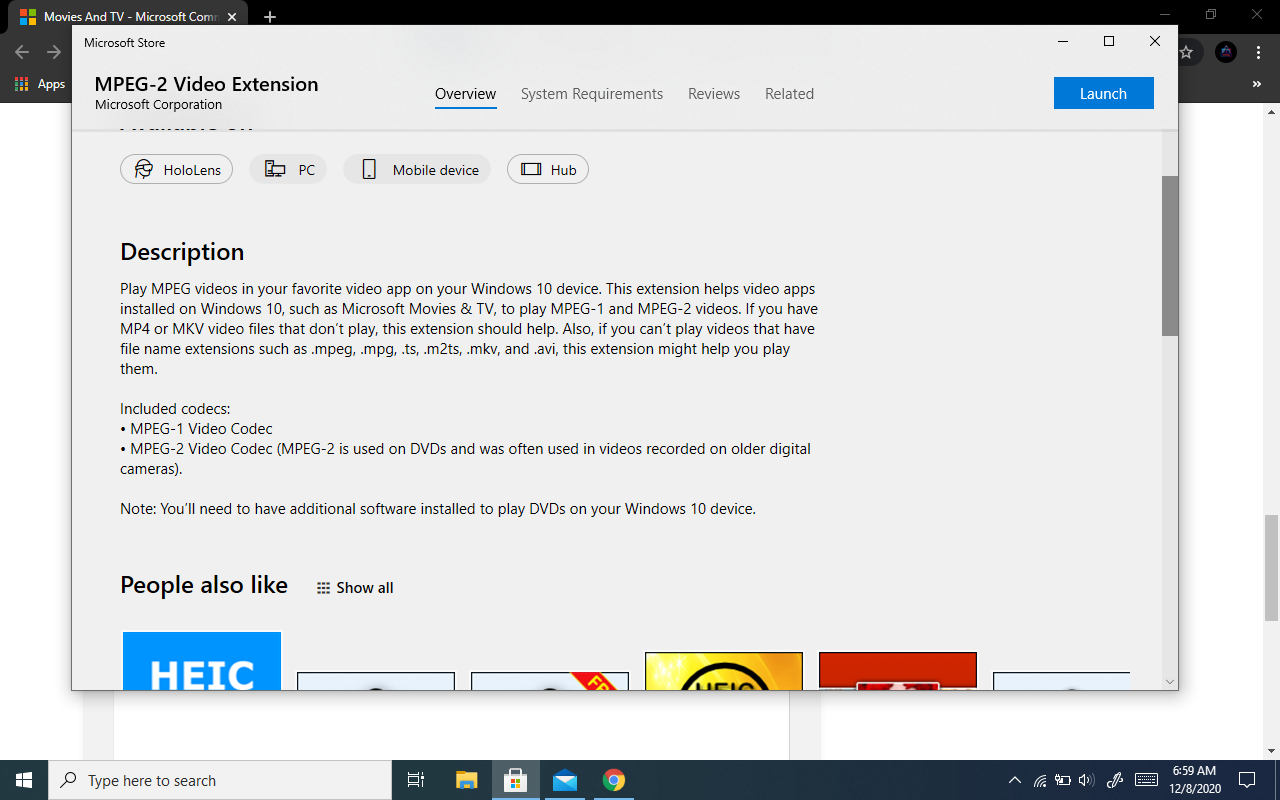The width and height of the screenshot is (1280, 800).
Task: Click Chrome's back arrow
Action: click(x=22, y=52)
